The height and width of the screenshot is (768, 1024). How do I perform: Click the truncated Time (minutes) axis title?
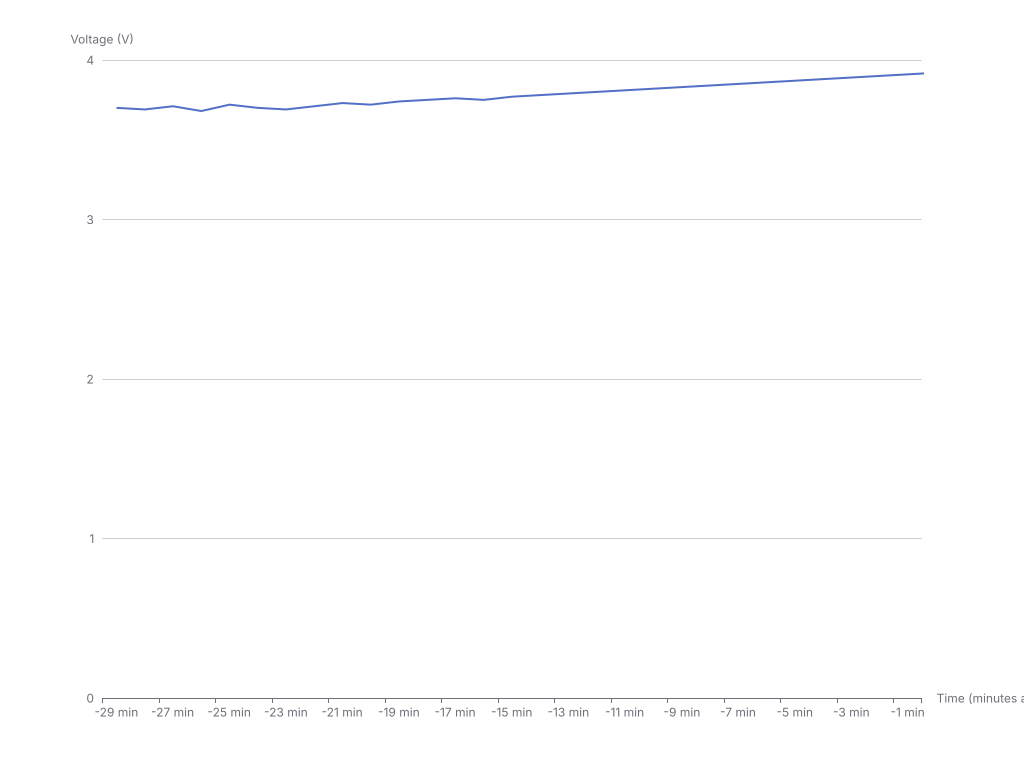979,698
